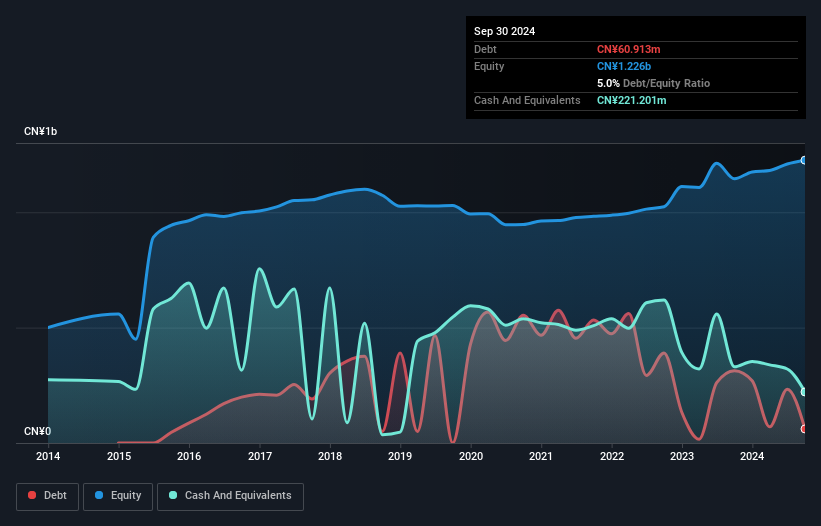Click the 5.0% Debt/Equity Ratio text
Image resolution: width=821 pixels, height=526 pixels.
point(653,83)
